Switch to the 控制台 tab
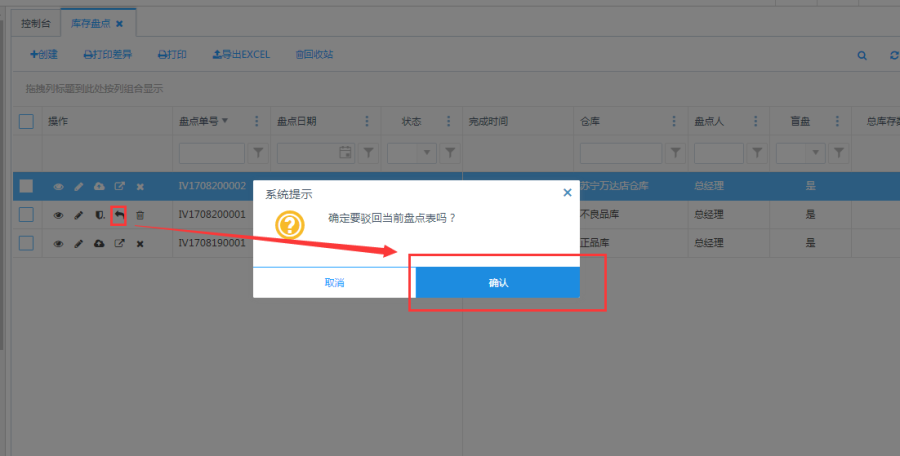Screen dimensions: 900x456 pos(36,22)
